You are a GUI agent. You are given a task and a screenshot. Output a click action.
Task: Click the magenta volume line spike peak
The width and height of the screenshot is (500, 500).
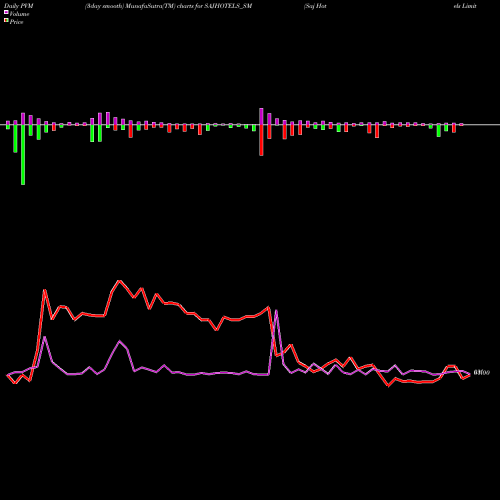(x=276, y=311)
